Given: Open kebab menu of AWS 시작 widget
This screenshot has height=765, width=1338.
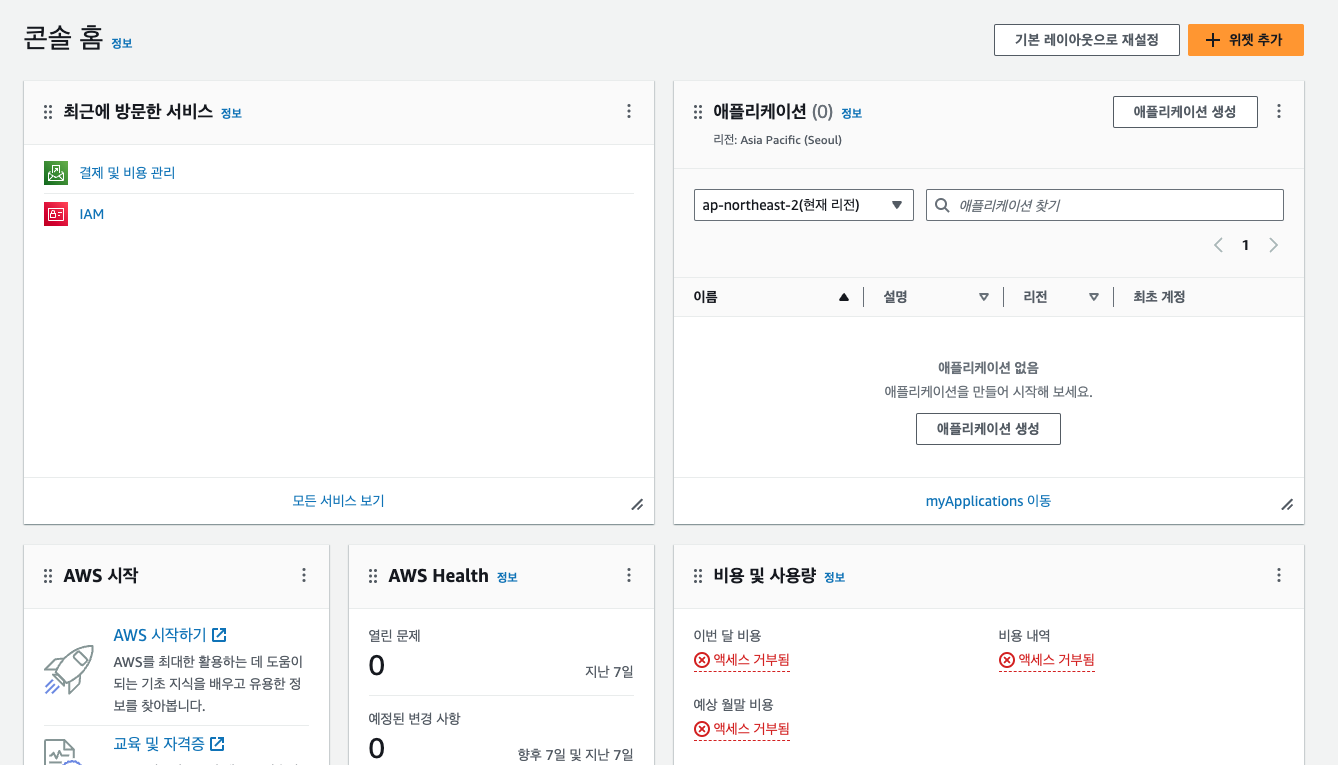Looking at the screenshot, I should point(304,575).
